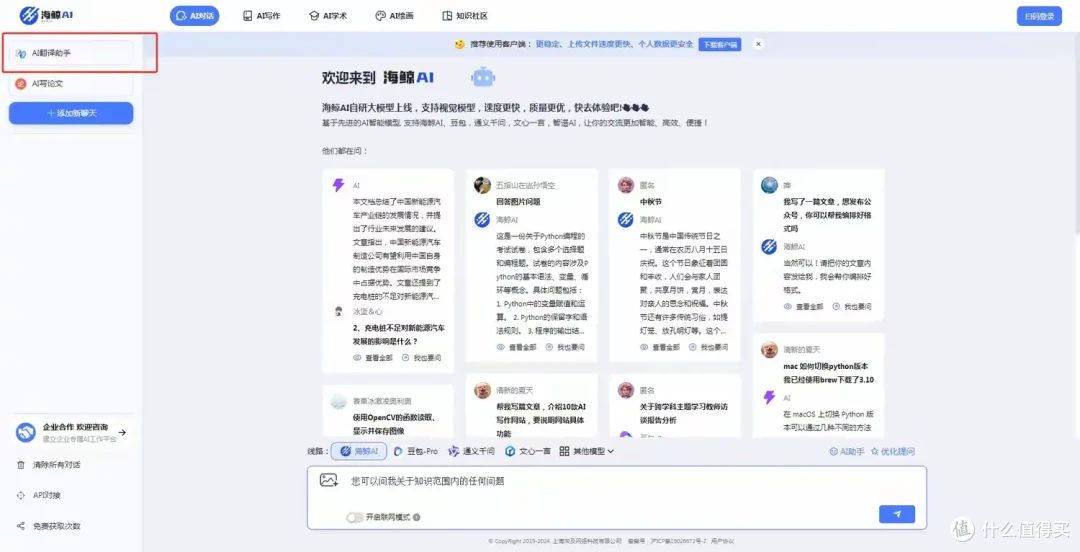Click the 优化提问 star icon

click(875, 452)
